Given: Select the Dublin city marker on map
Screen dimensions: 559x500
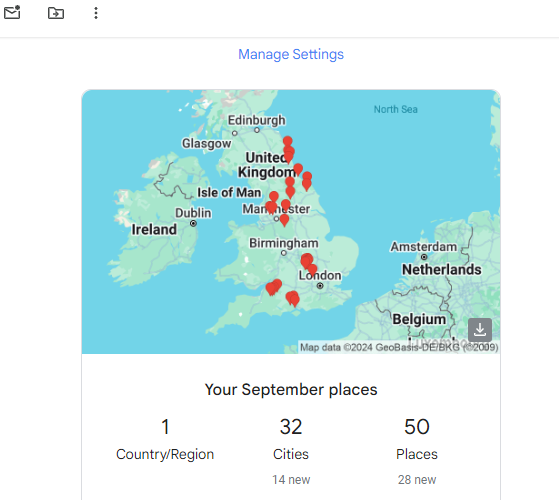Looking at the screenshot, I should tap(193, 223).
